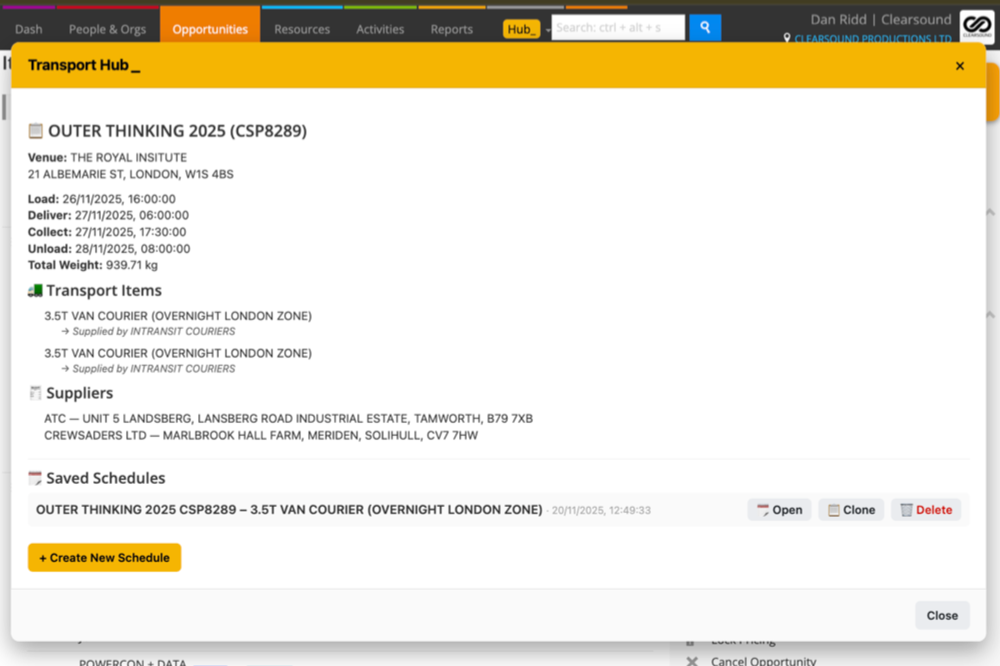The image size is (1000, 666).
Task: Open the Clearsound logo avatar
Action: 976,26
